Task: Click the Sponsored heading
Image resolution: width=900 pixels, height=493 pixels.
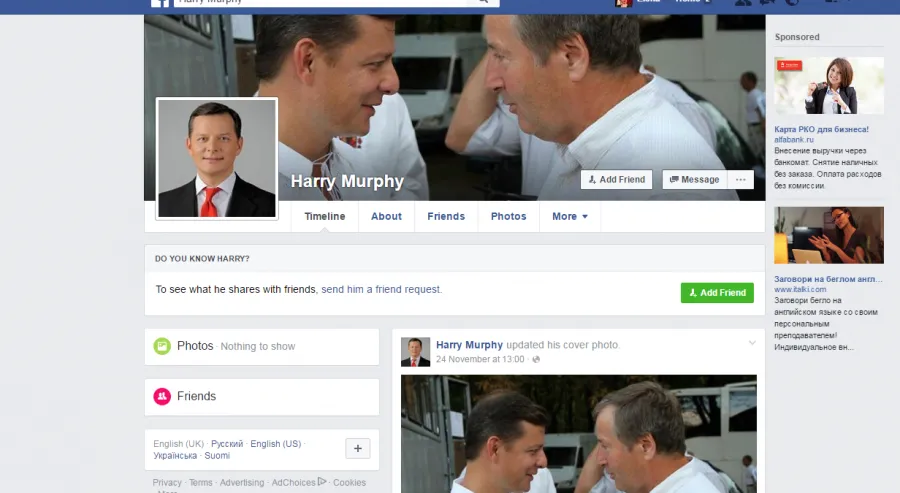Action: 797,37
